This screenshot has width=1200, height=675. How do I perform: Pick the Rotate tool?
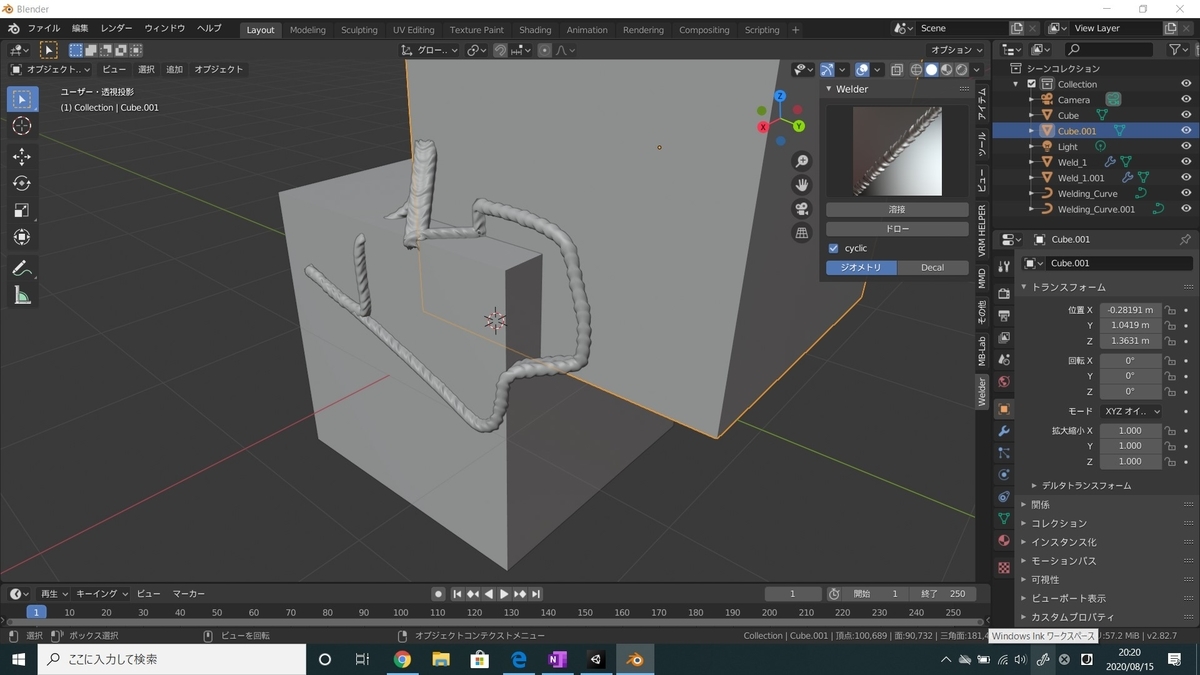(22, 183)
